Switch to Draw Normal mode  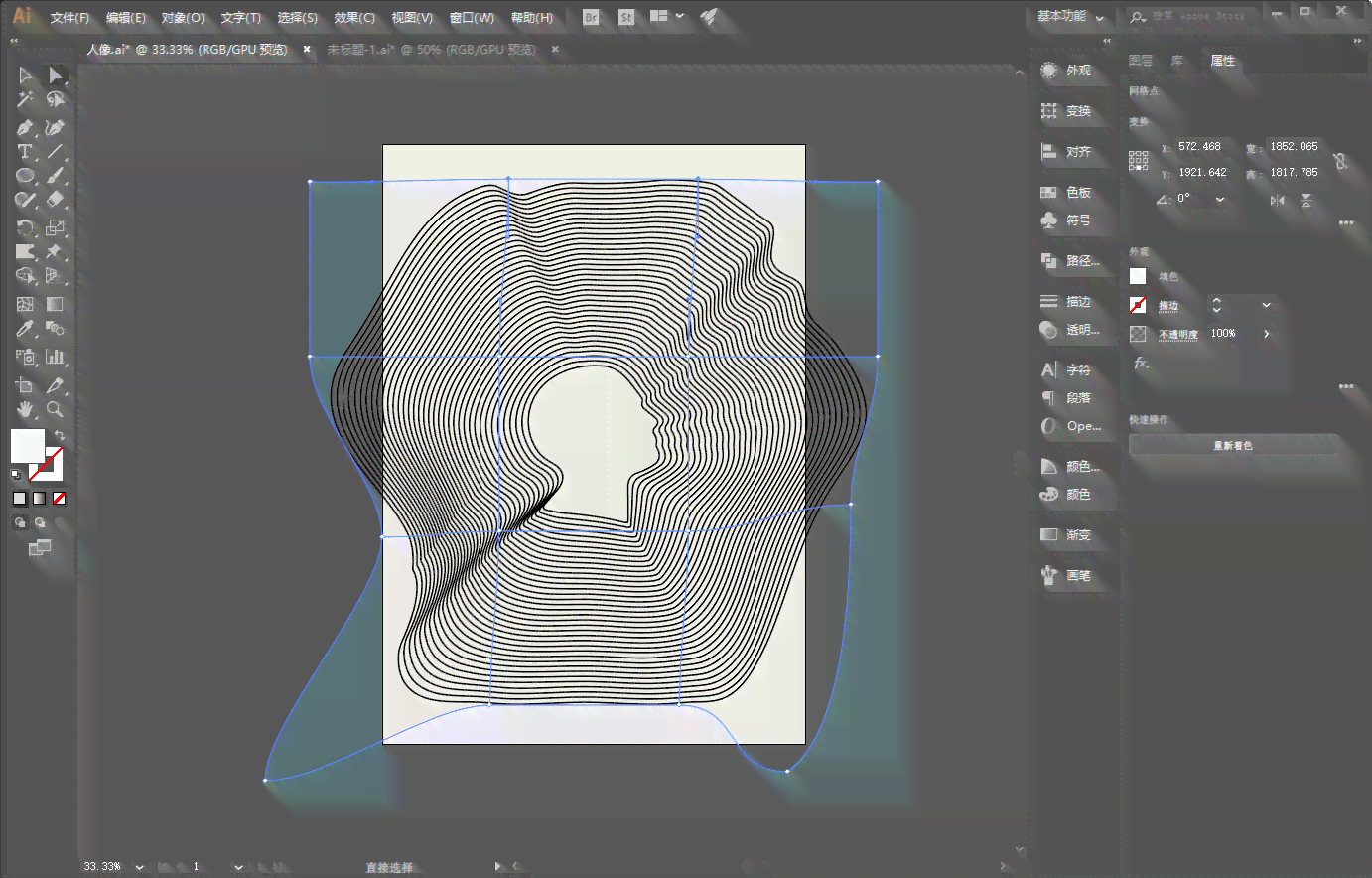coord(20,522)
